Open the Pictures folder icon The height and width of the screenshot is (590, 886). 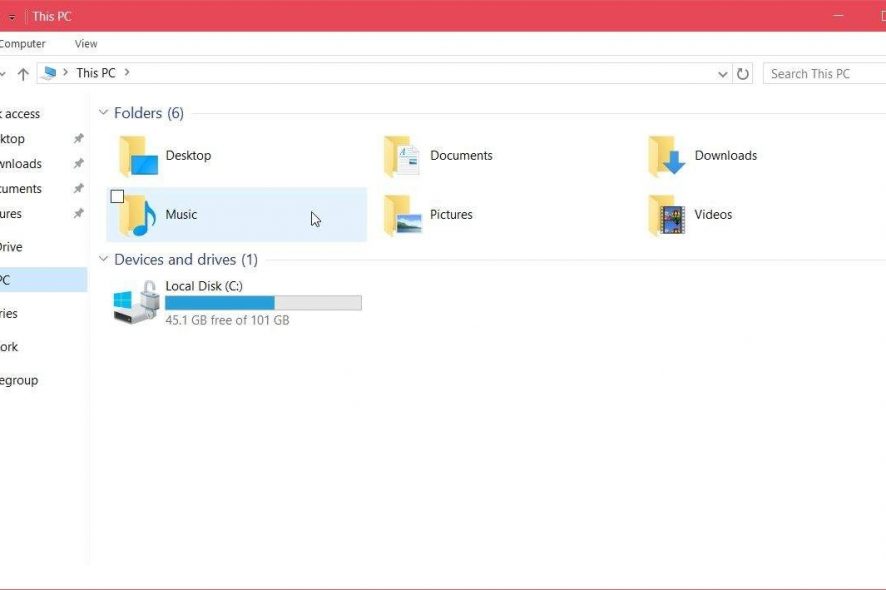pos(402,215)
